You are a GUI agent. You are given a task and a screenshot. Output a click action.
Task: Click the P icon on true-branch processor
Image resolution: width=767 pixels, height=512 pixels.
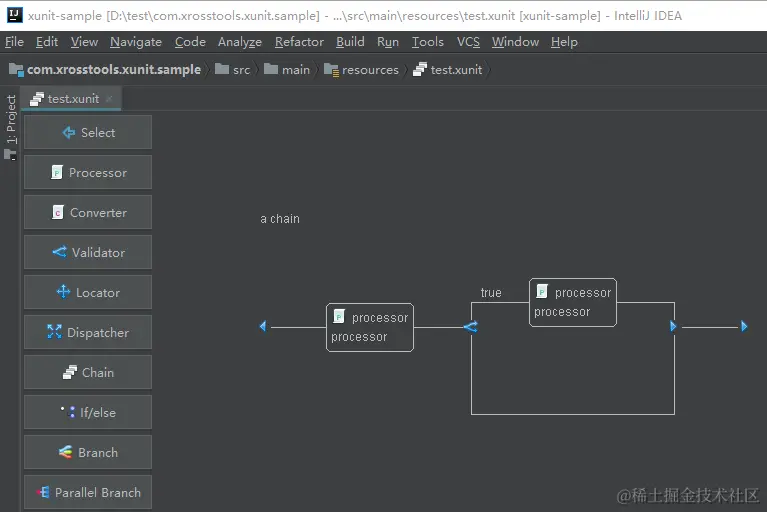[542, 291]
